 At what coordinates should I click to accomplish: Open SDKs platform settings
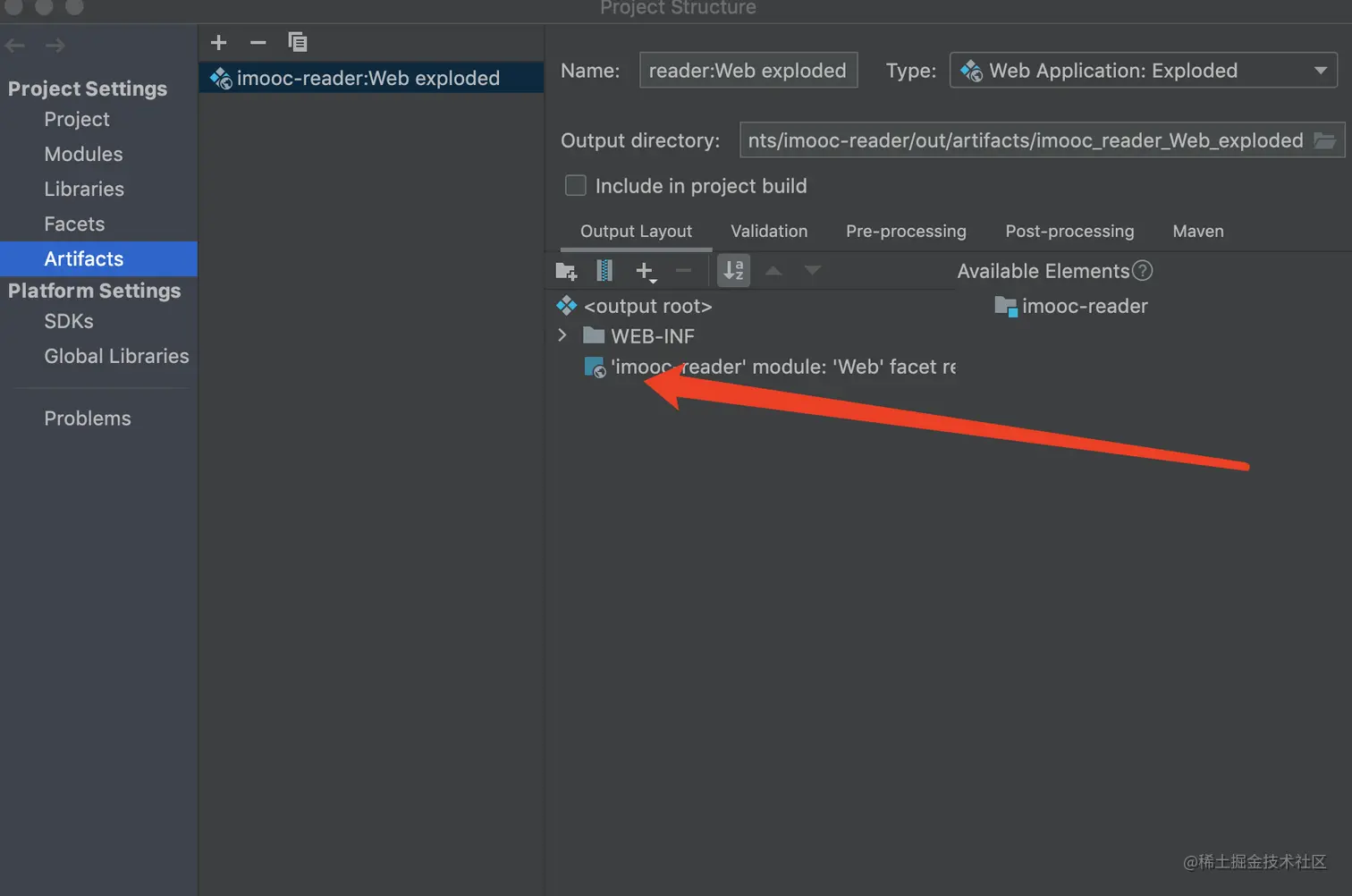(x=69, y=321)
